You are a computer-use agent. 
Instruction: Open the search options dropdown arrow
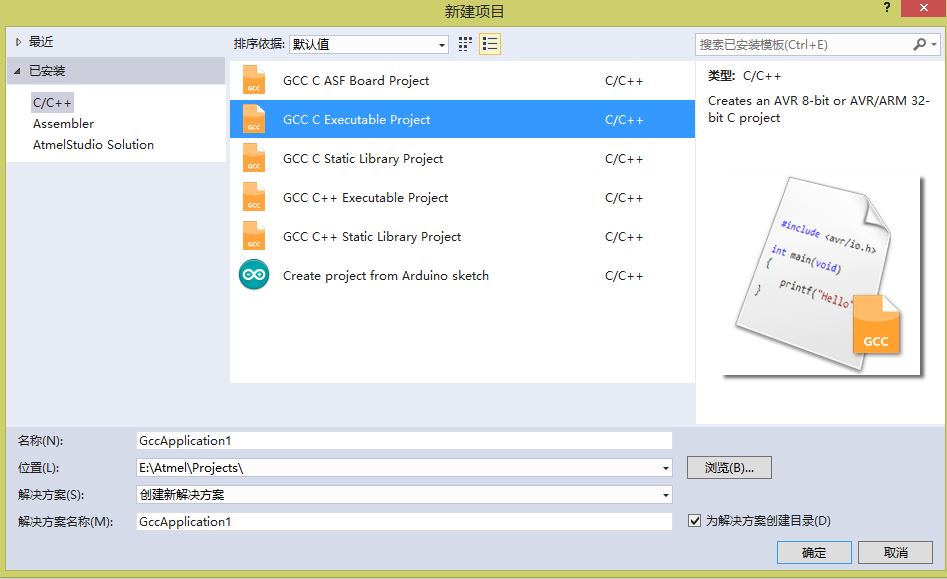pos(934,44)
